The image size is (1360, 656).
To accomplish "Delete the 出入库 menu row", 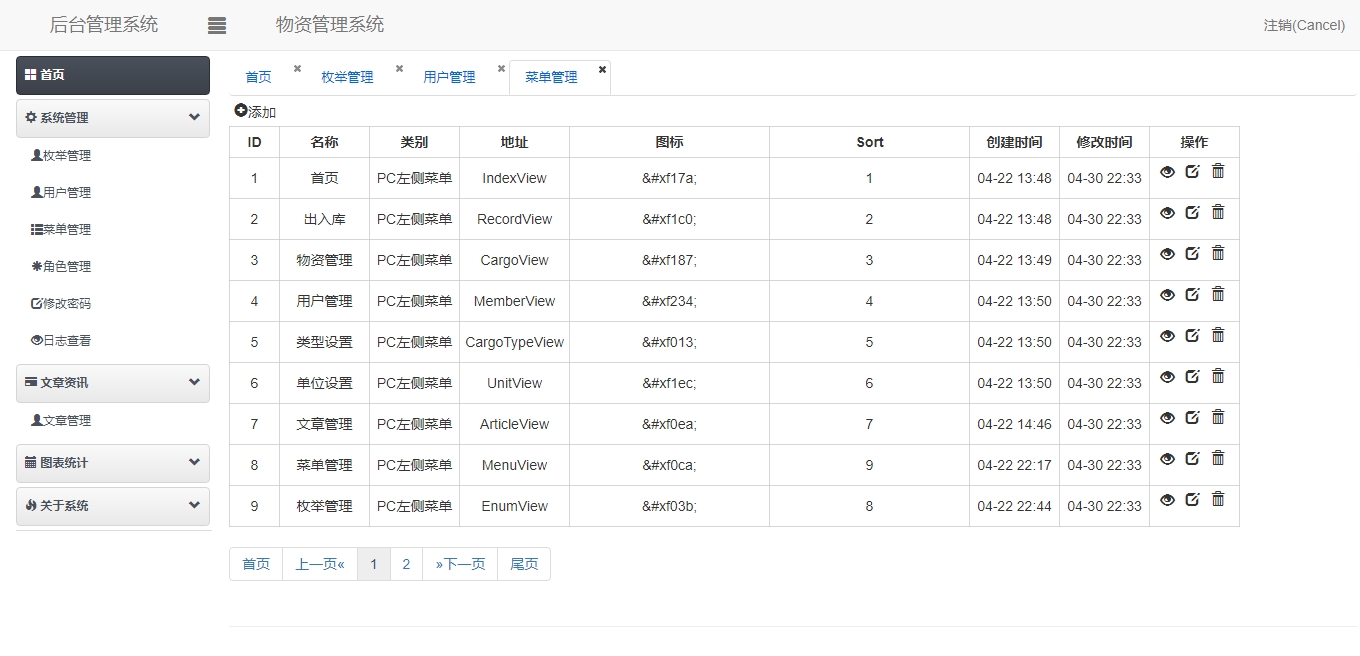I will 1218,212.
